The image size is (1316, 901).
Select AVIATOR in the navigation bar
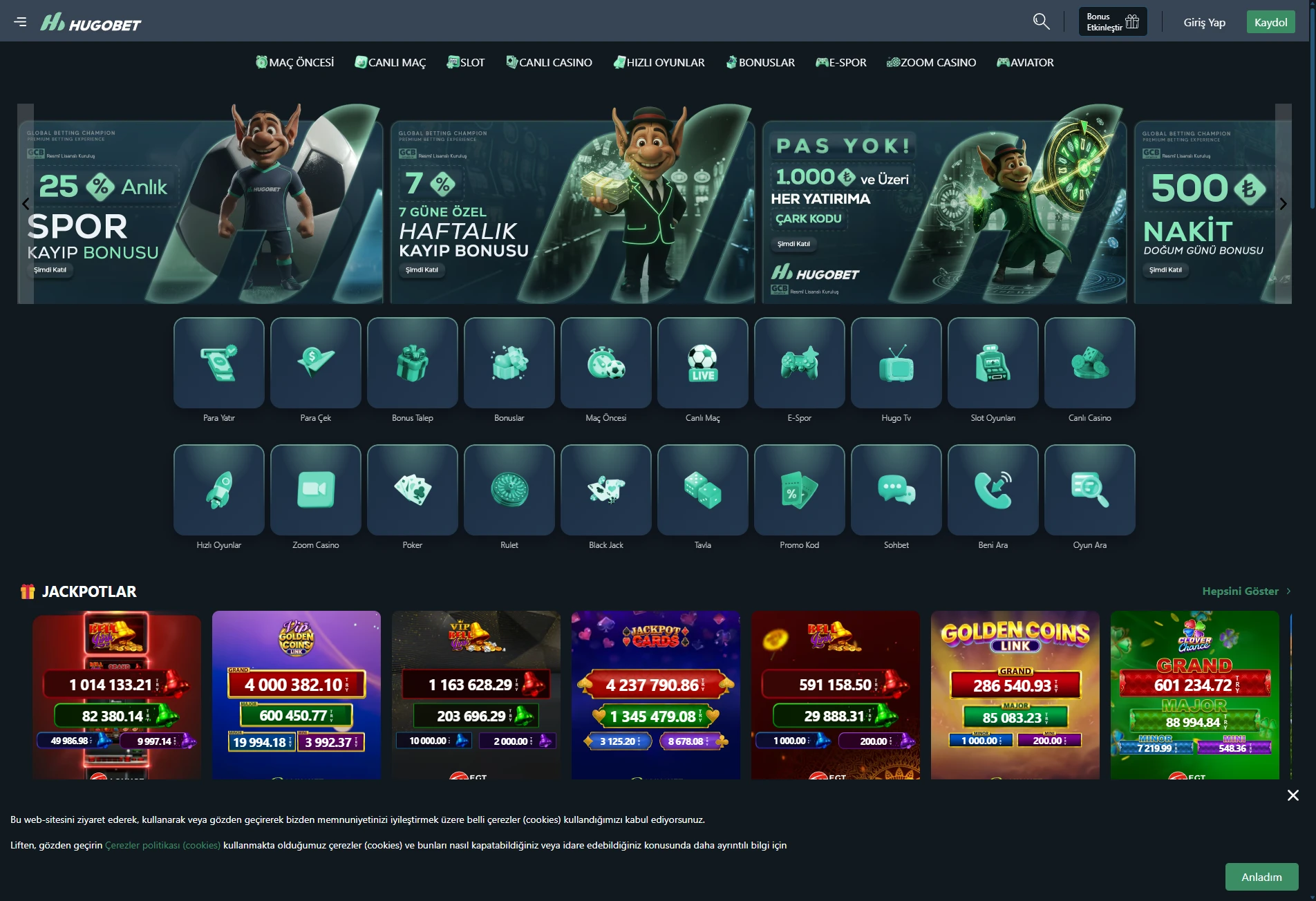pos(1025,62)
